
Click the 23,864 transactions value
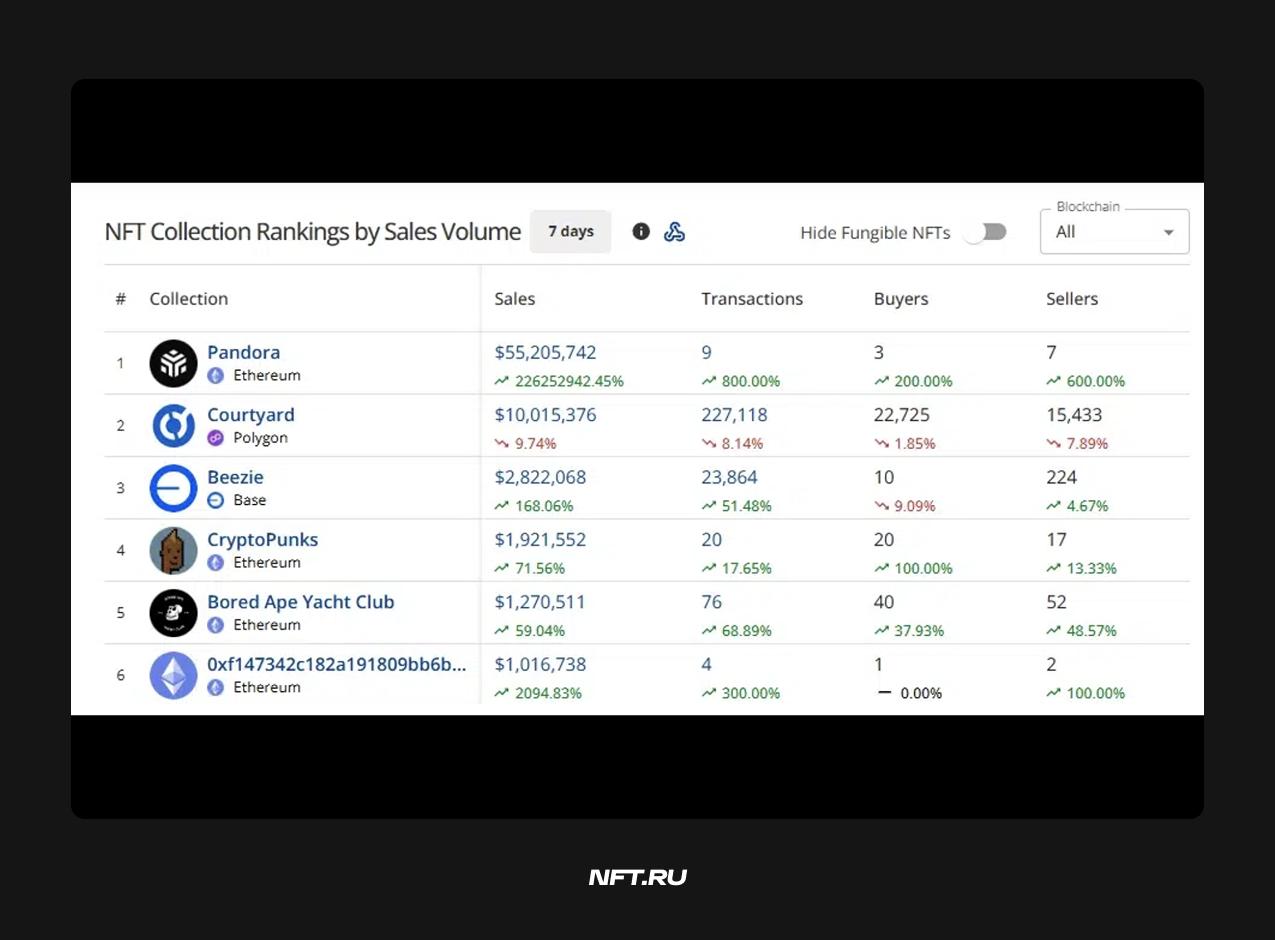click(730, 477)
